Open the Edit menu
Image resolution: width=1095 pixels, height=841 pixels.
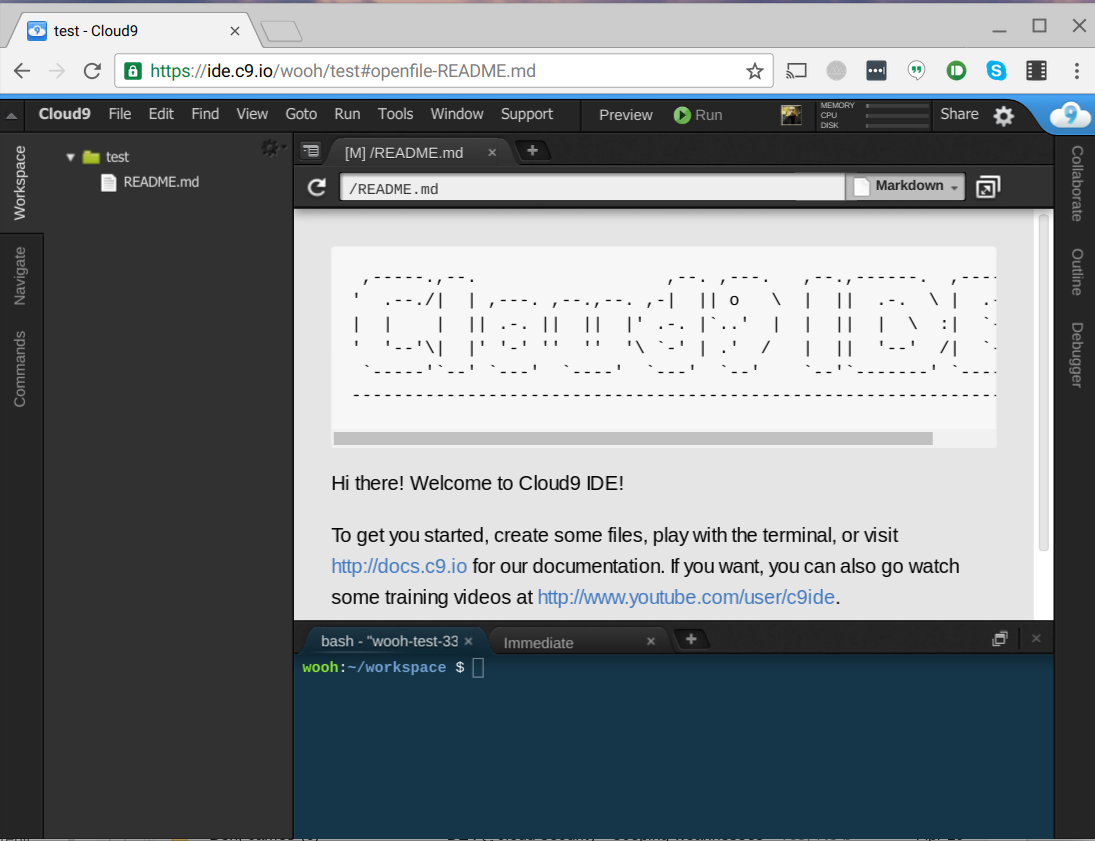pos(161,115)
